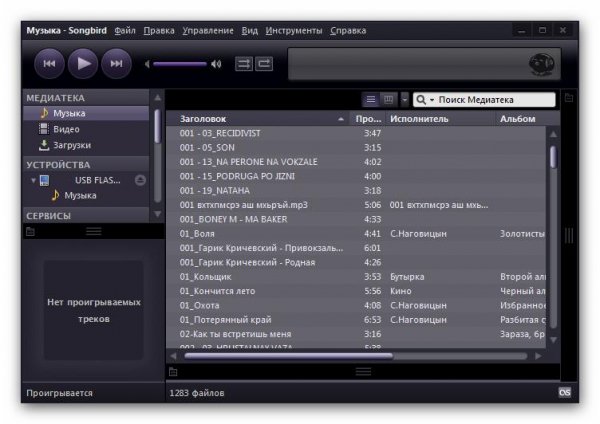Click the USB FLAS... device icon
This screenshot has width=600, height=424.
click(45, 180)
